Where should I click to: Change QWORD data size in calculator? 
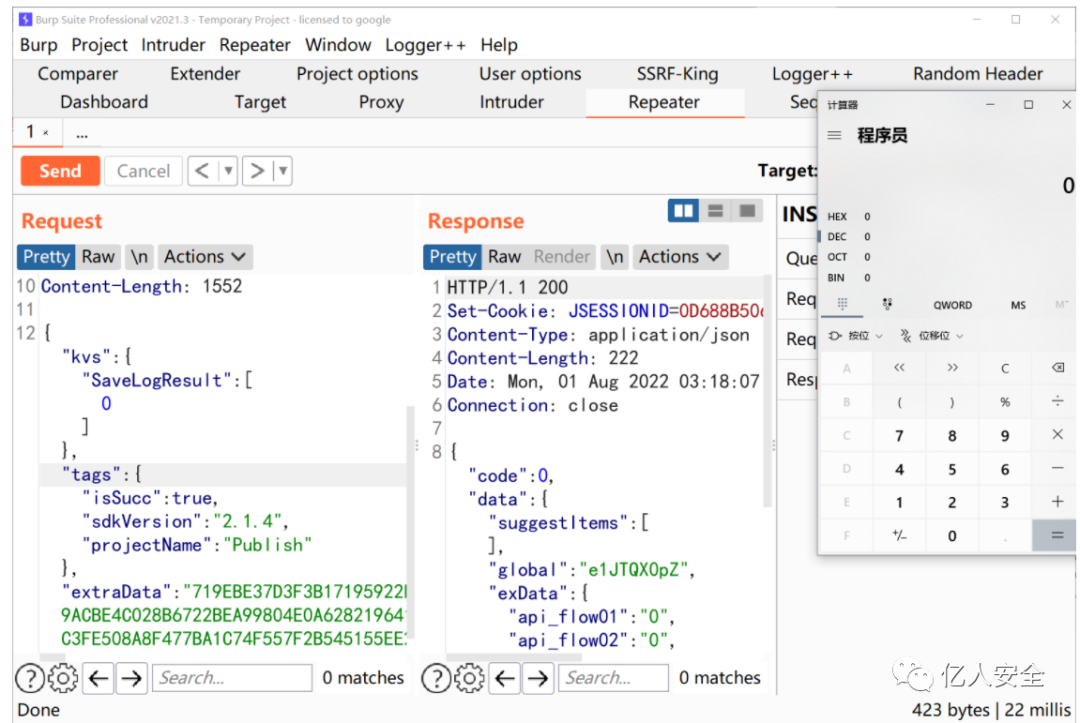tap(953, 304)
